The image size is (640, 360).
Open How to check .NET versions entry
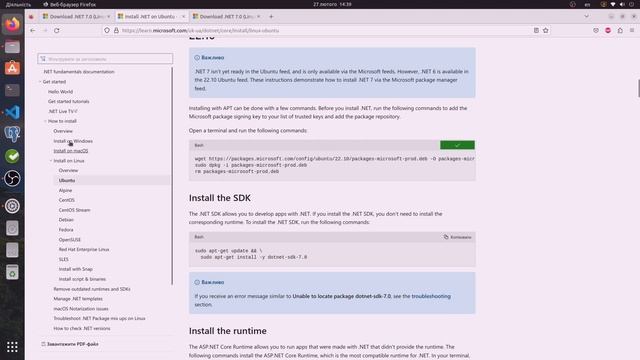click(82, 329)
